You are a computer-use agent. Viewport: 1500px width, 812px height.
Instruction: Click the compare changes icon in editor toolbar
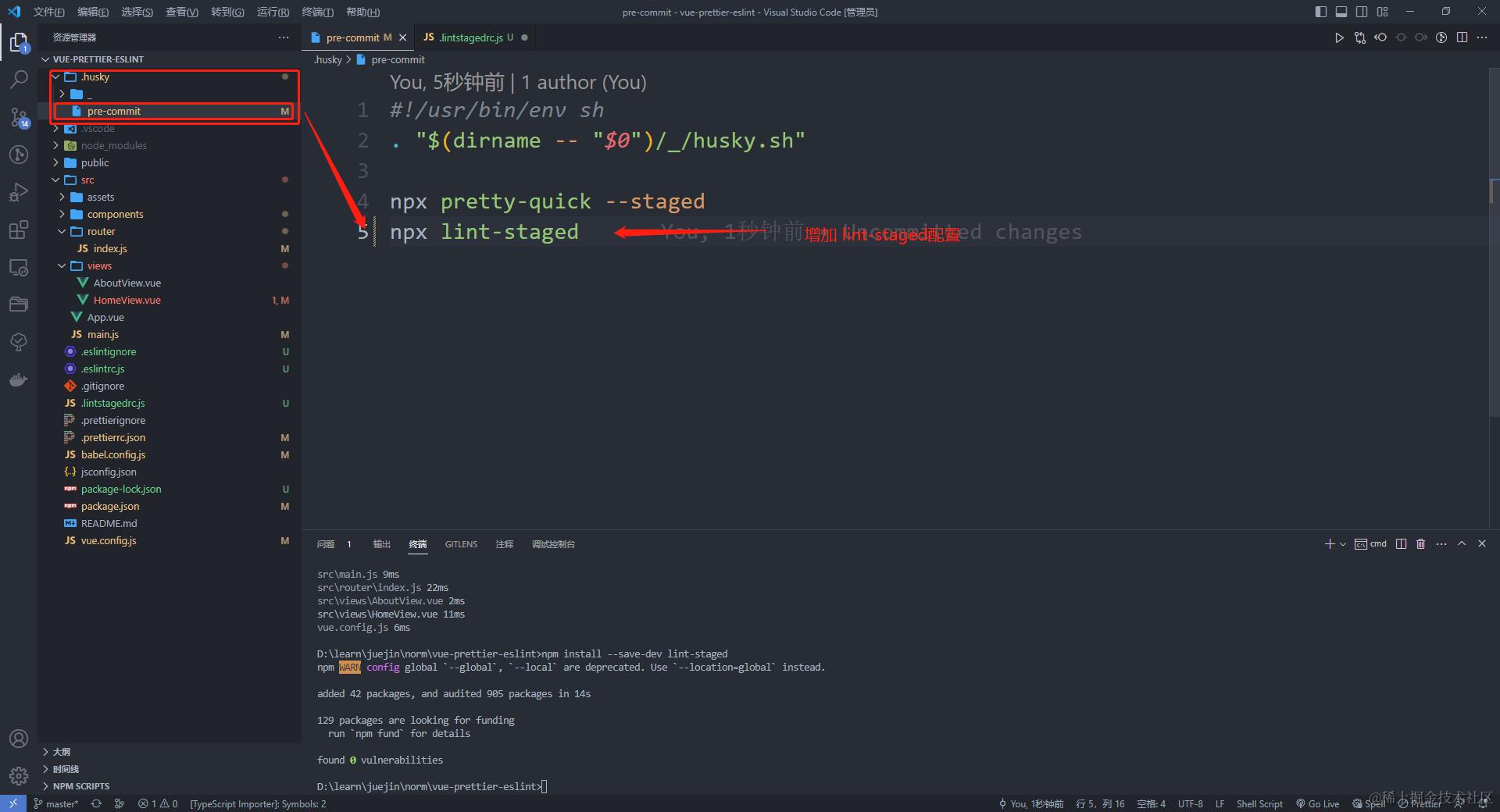pyautogui.click(x=1360, y=37)
